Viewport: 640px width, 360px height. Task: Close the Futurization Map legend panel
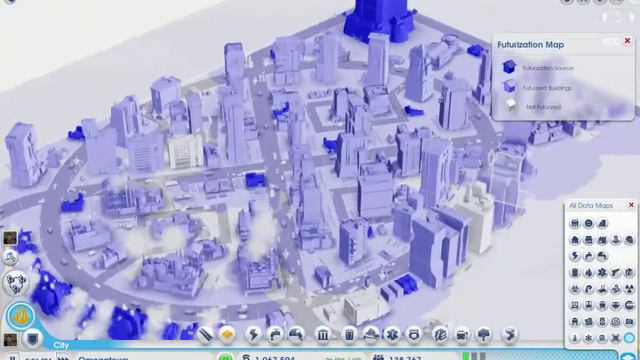pos(627,41)
